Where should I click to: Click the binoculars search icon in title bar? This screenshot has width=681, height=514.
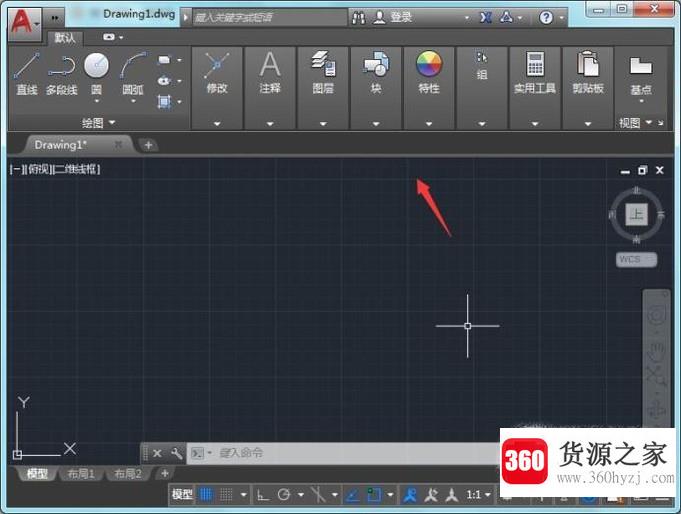pos(358,18)
